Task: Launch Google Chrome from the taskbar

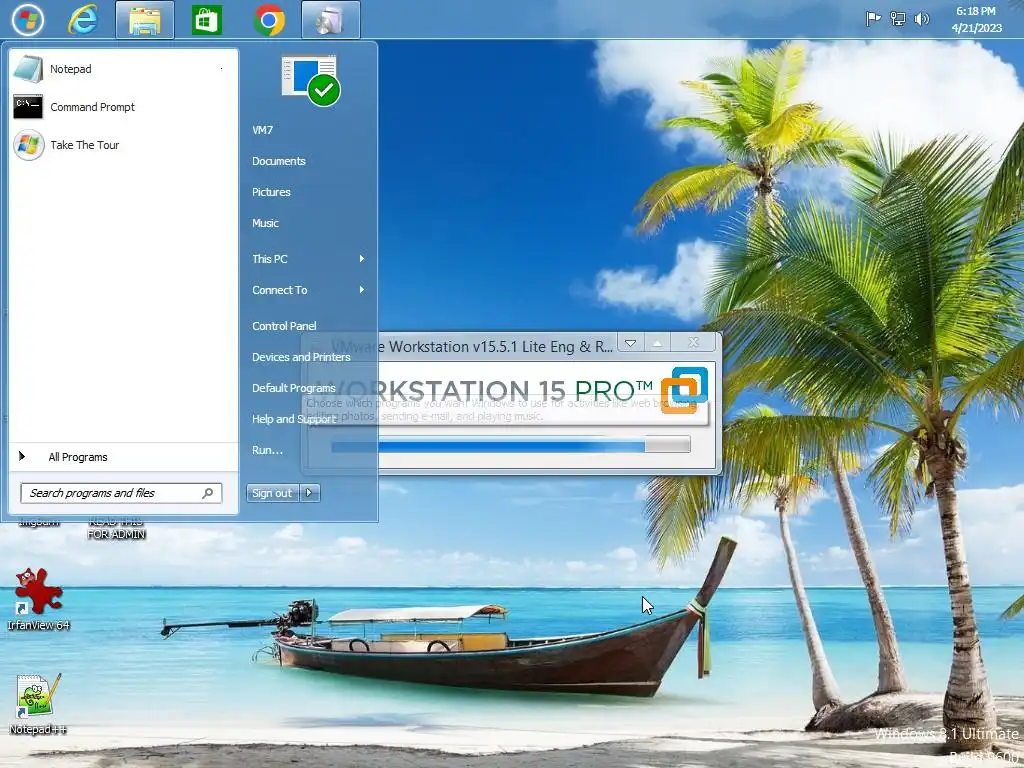Action: pos(269,20)
